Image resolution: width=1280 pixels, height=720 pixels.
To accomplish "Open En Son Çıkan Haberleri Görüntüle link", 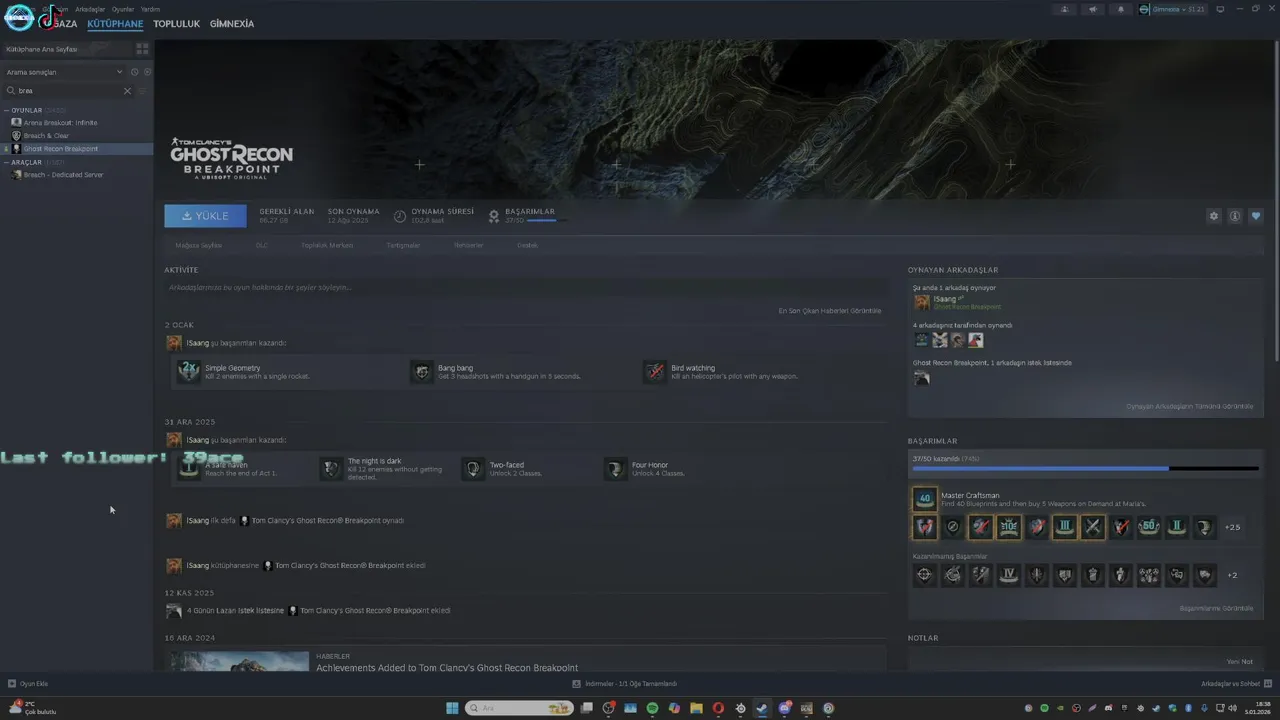I will [830, 311].
